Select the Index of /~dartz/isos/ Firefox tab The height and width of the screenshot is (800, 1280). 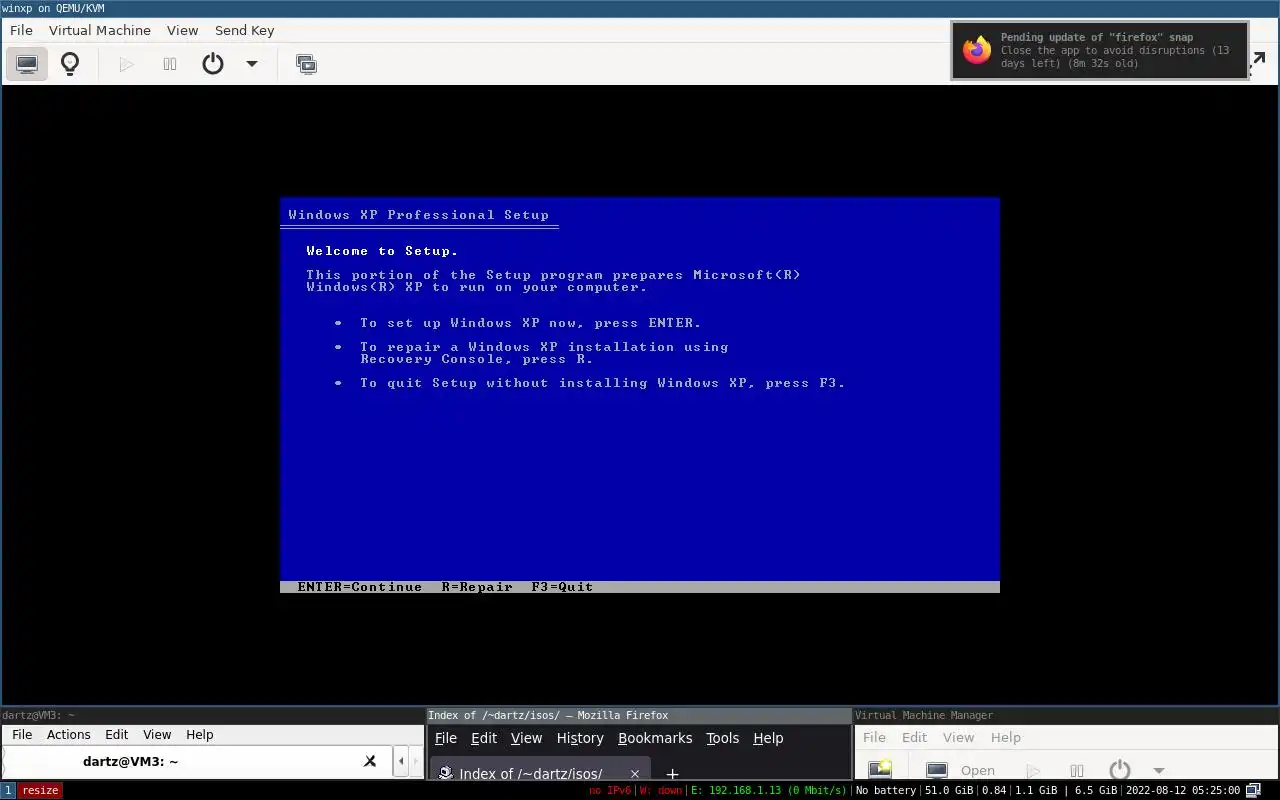[530, 773]
